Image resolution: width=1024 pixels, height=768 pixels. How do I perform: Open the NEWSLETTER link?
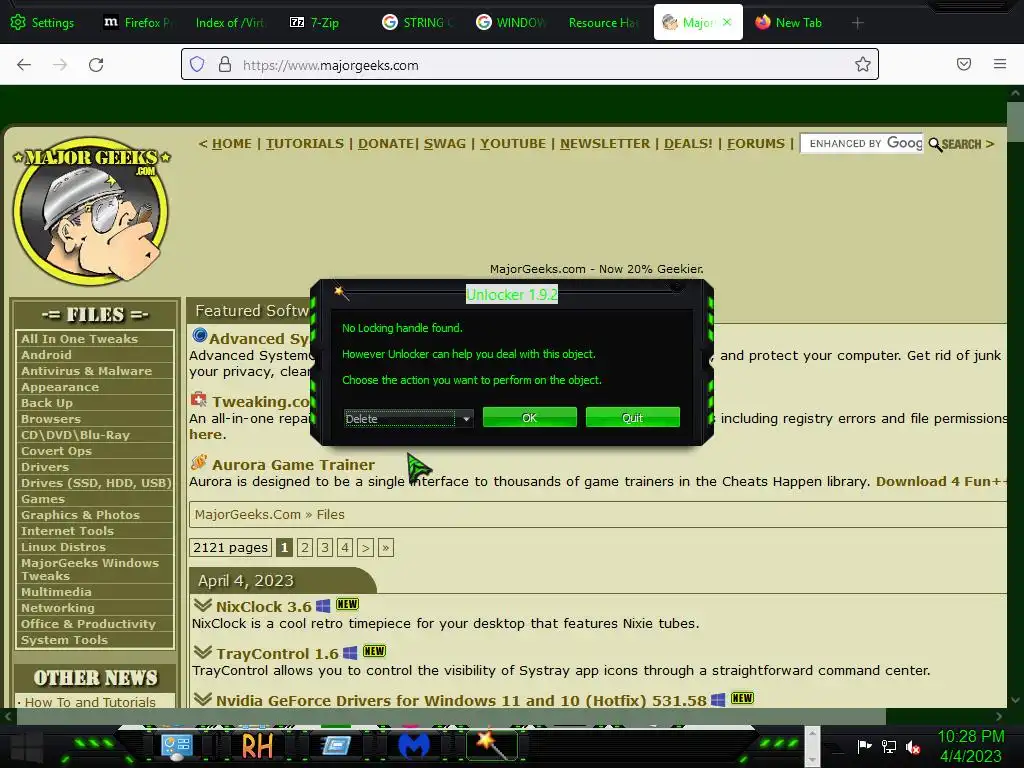tap(605, 144)
